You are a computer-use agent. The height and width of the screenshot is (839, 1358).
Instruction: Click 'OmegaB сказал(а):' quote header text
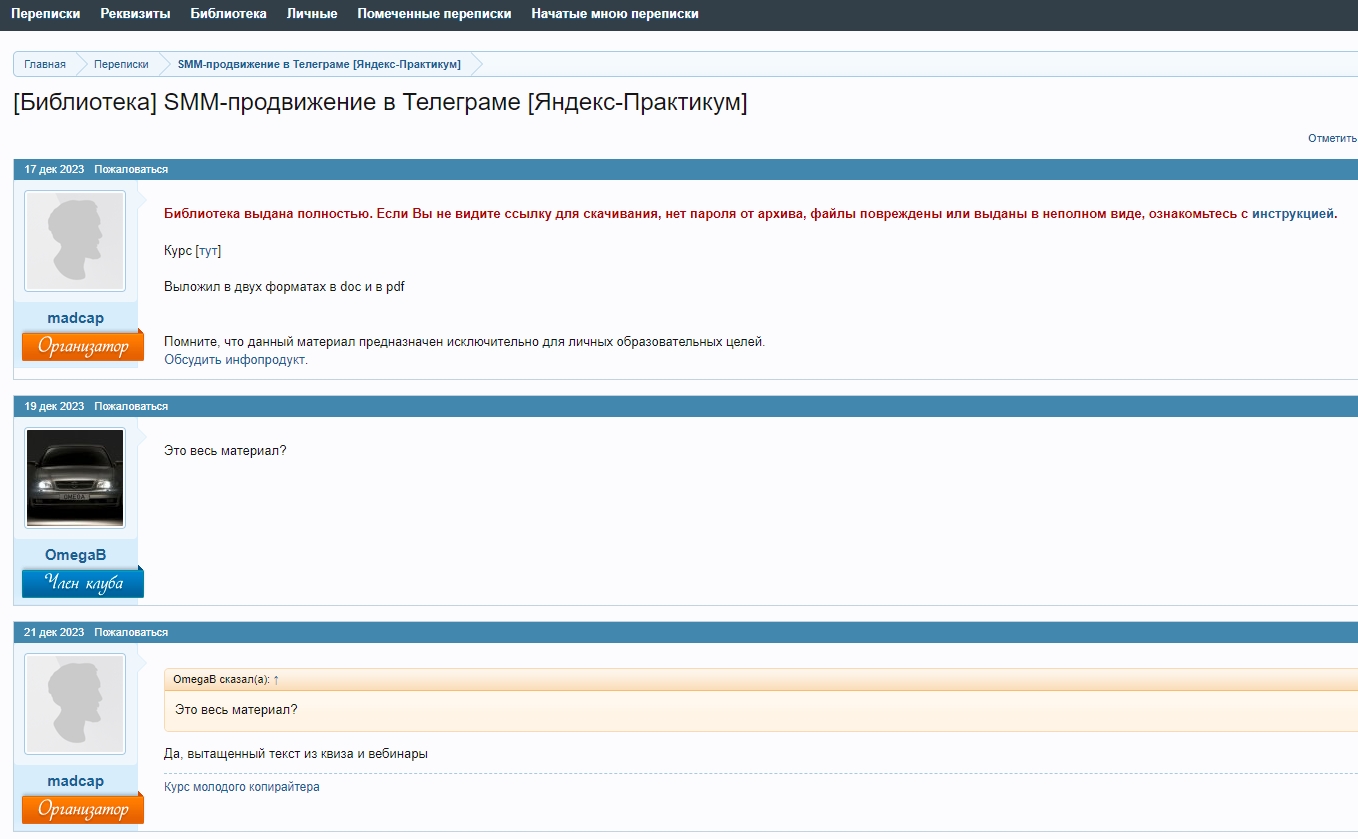pos(221,679)
